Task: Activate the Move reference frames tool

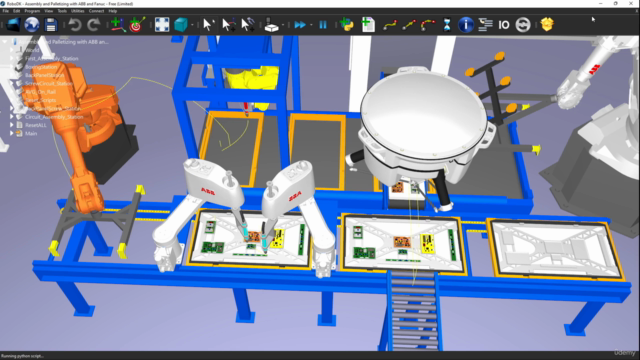Action: click(x=229, y=25)
